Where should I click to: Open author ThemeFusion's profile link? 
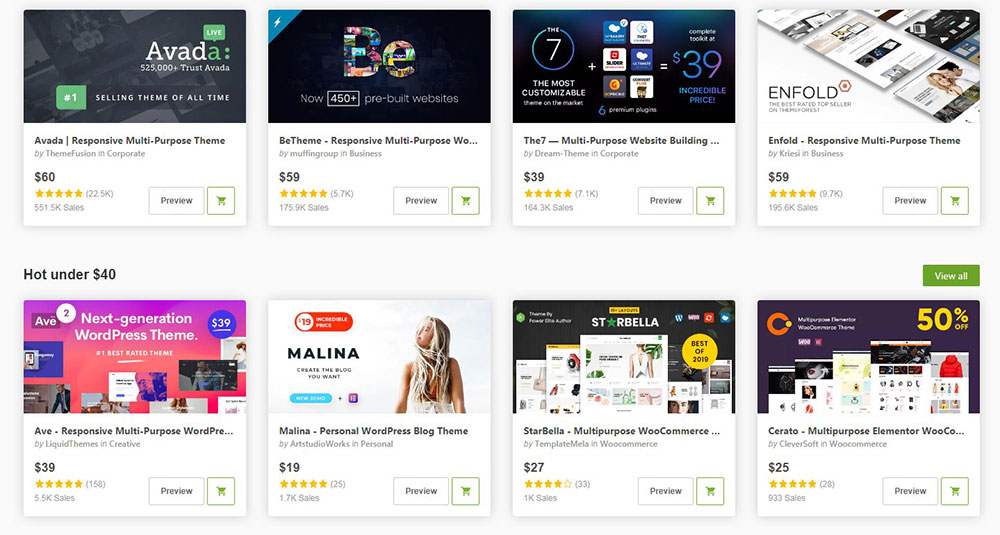click(x=70, y=154)
